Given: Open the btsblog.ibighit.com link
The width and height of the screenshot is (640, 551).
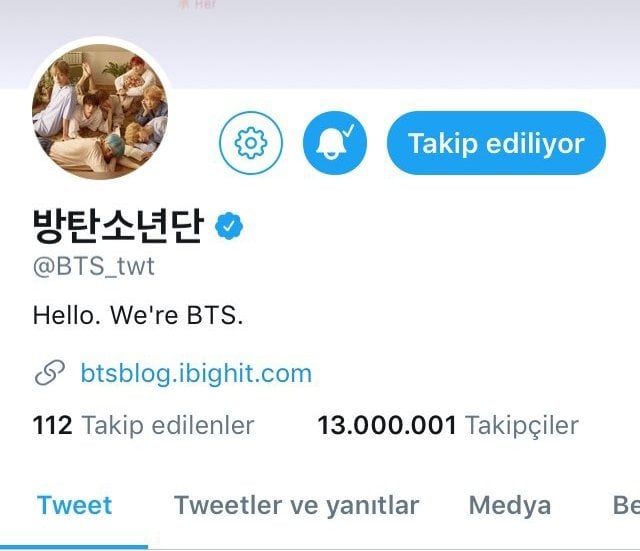Looking at the screenshot, I should [x=196, y=373].
